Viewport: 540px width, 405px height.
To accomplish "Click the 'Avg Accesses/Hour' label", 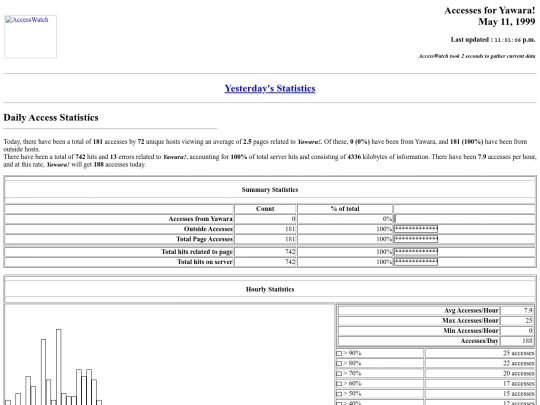I will coord(471,311).
